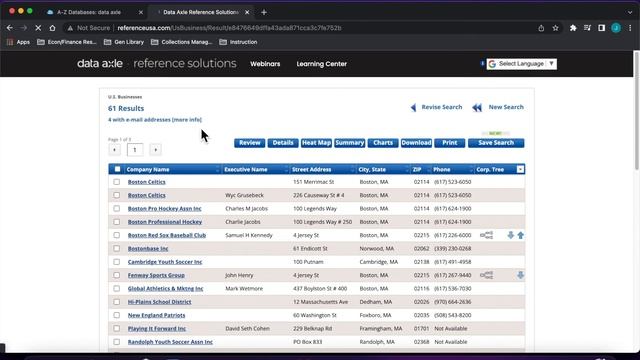640x360 pixels.
Task: Open the tab search chevron in title bar
Action: point(630,12)
